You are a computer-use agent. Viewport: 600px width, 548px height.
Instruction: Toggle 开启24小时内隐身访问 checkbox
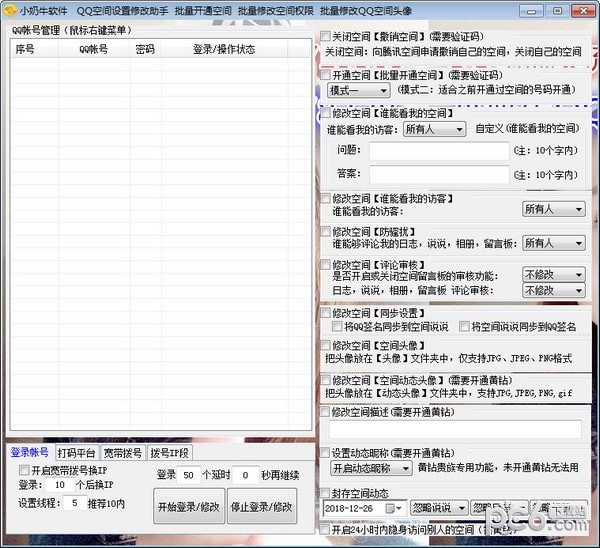click(x=325, y=530)
